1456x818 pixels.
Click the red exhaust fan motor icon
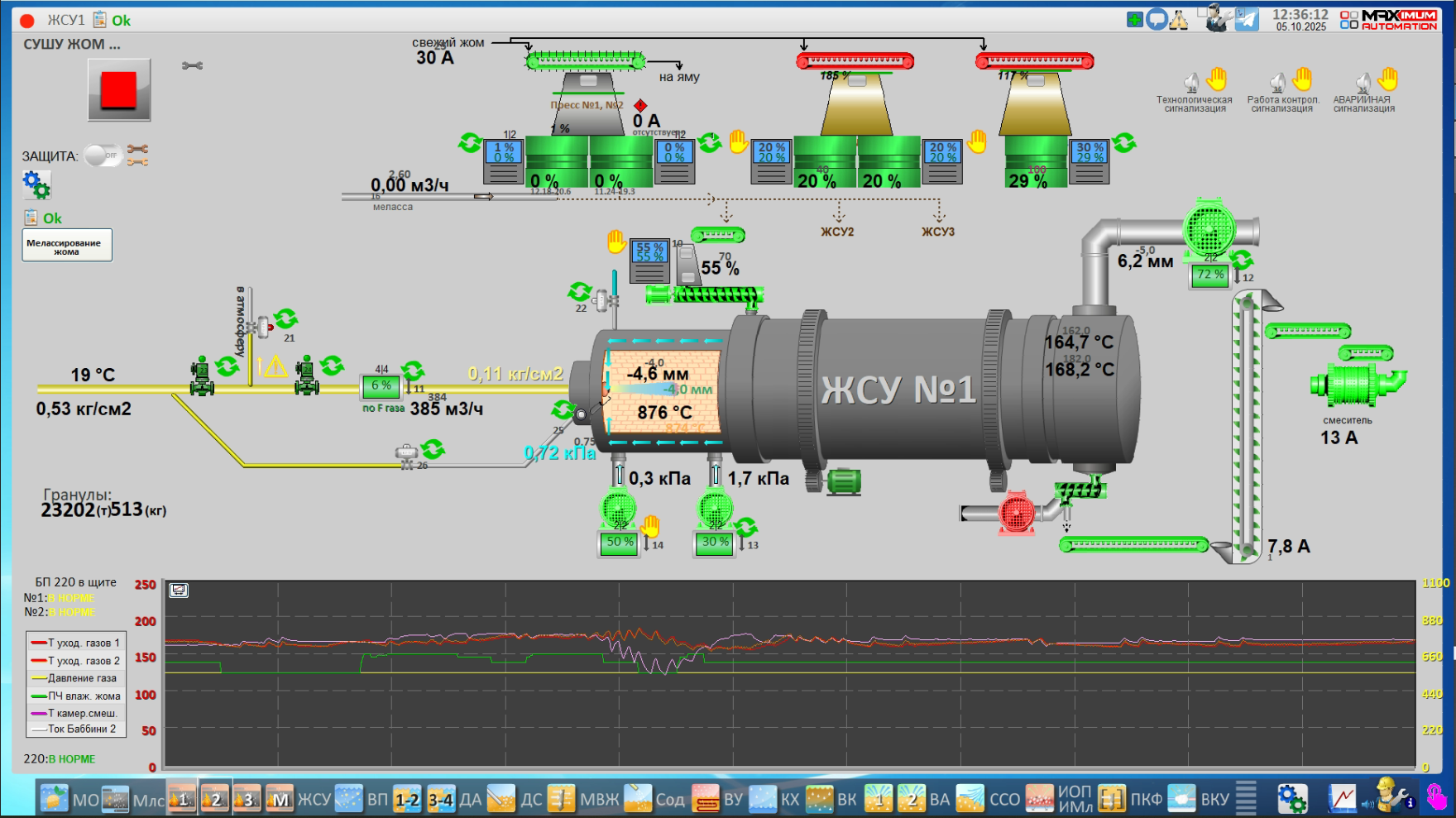click(x=1017, y=513)
